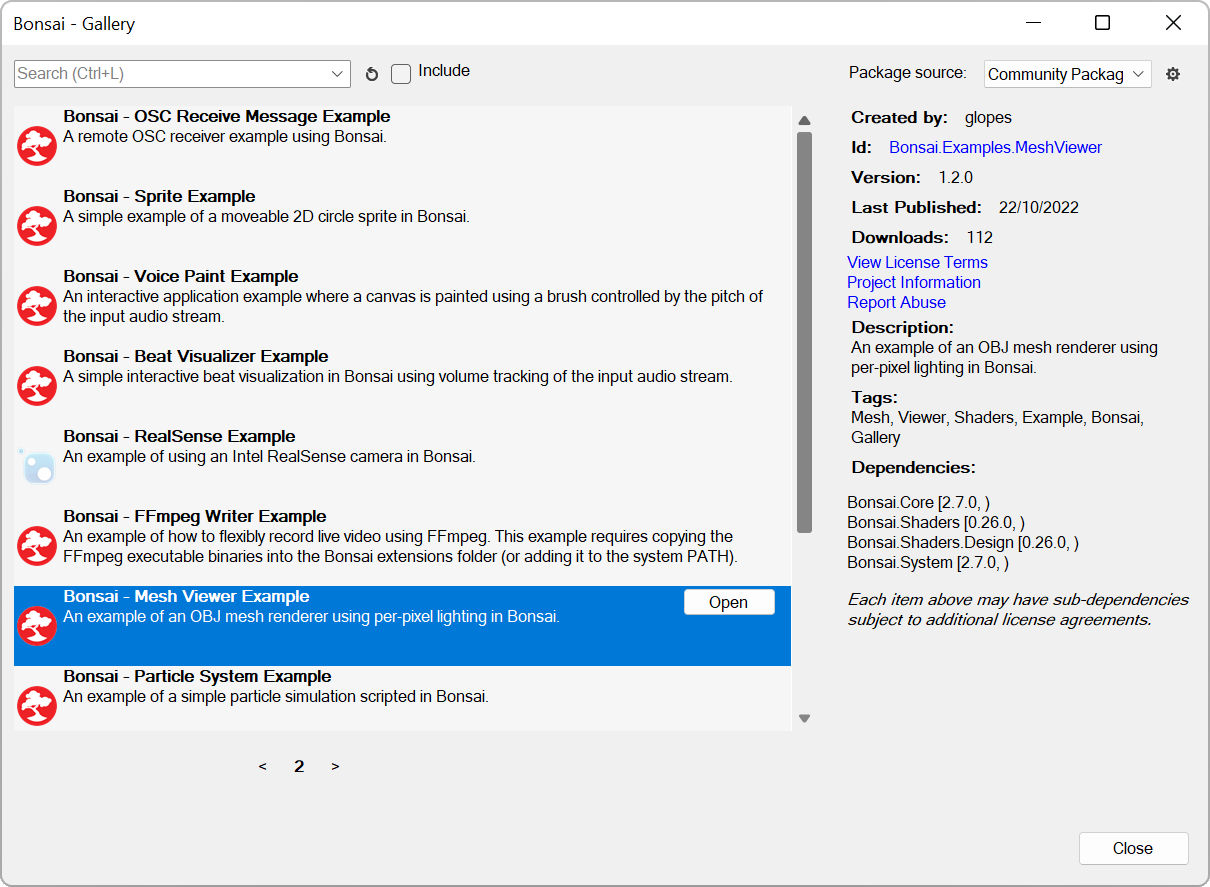Click the last published date 22/10/2022

(1038, 208)
